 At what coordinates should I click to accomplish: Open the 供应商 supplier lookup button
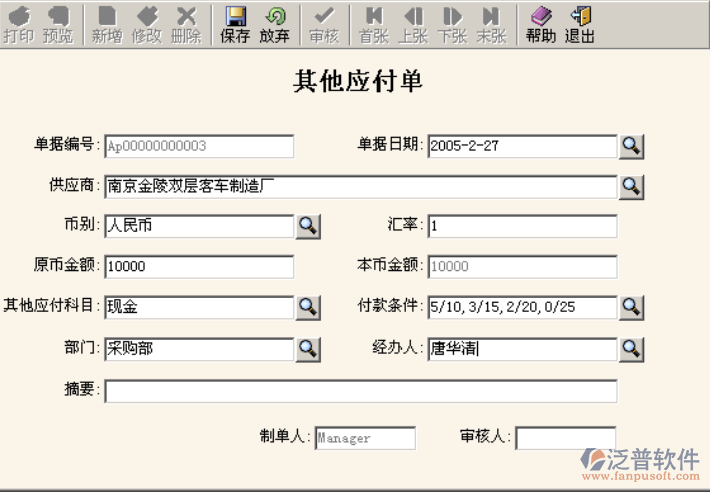pos(631,187)
